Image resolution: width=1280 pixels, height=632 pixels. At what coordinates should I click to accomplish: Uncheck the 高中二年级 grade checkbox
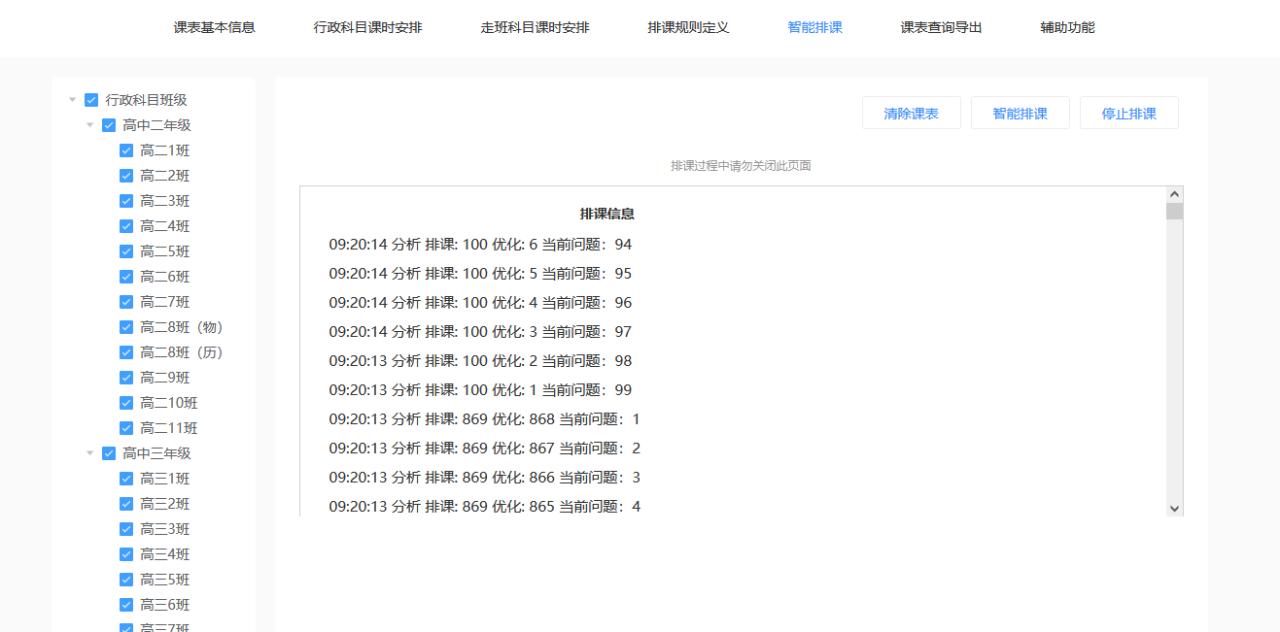(x=107, y=125)
